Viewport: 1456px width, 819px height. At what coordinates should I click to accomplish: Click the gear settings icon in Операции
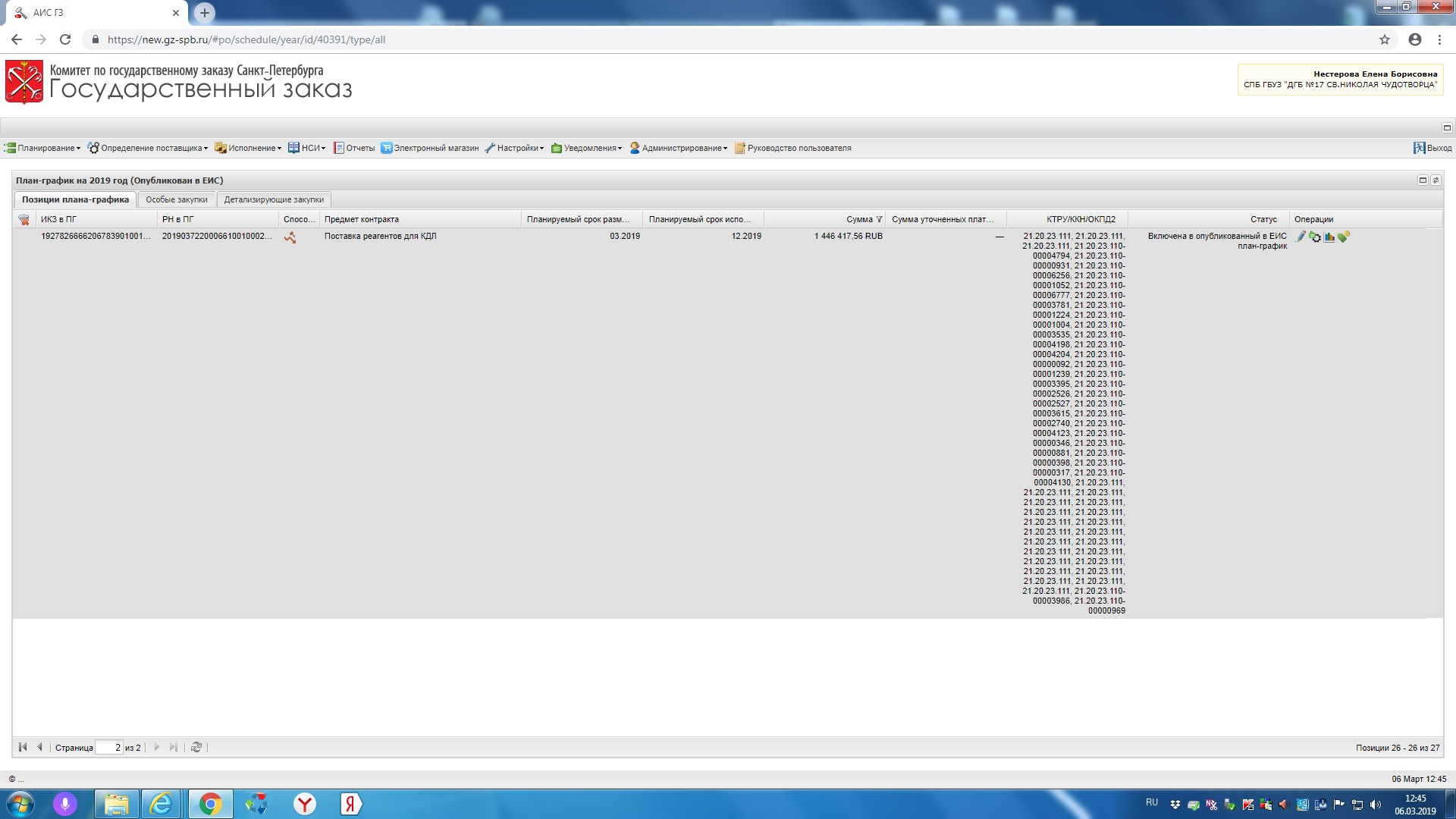coord(1315,237)
